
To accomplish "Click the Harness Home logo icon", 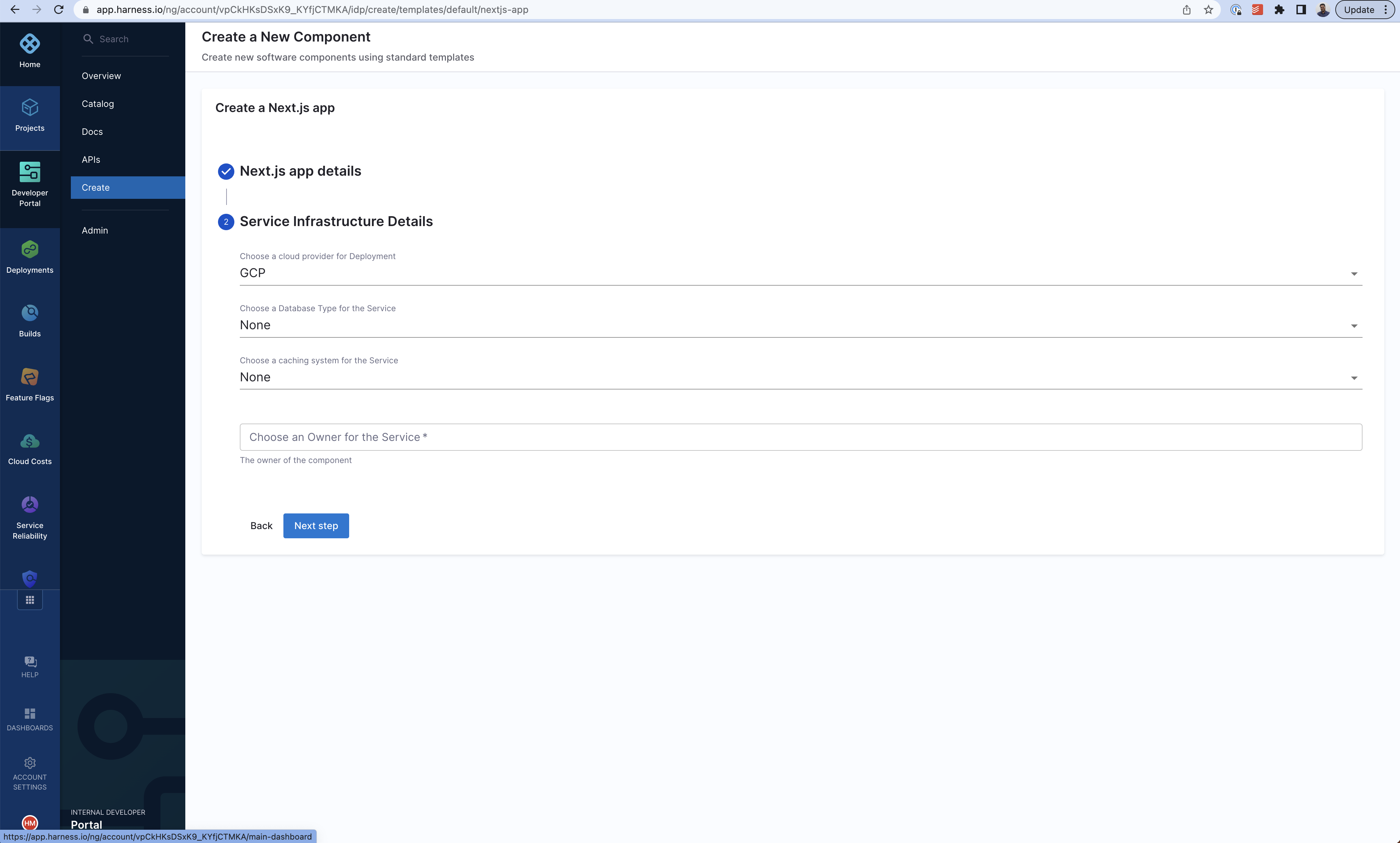I will 30,44.
